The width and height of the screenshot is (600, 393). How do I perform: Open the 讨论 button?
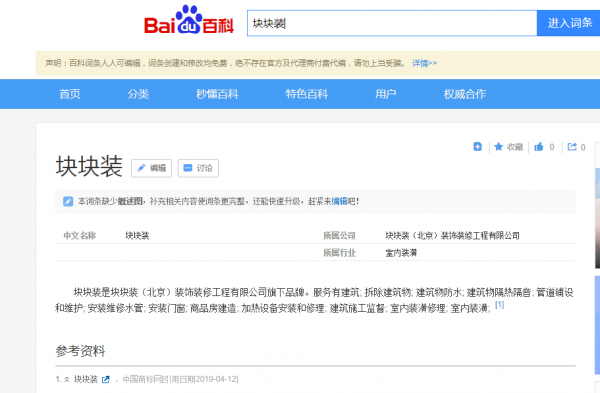(198, 168)
